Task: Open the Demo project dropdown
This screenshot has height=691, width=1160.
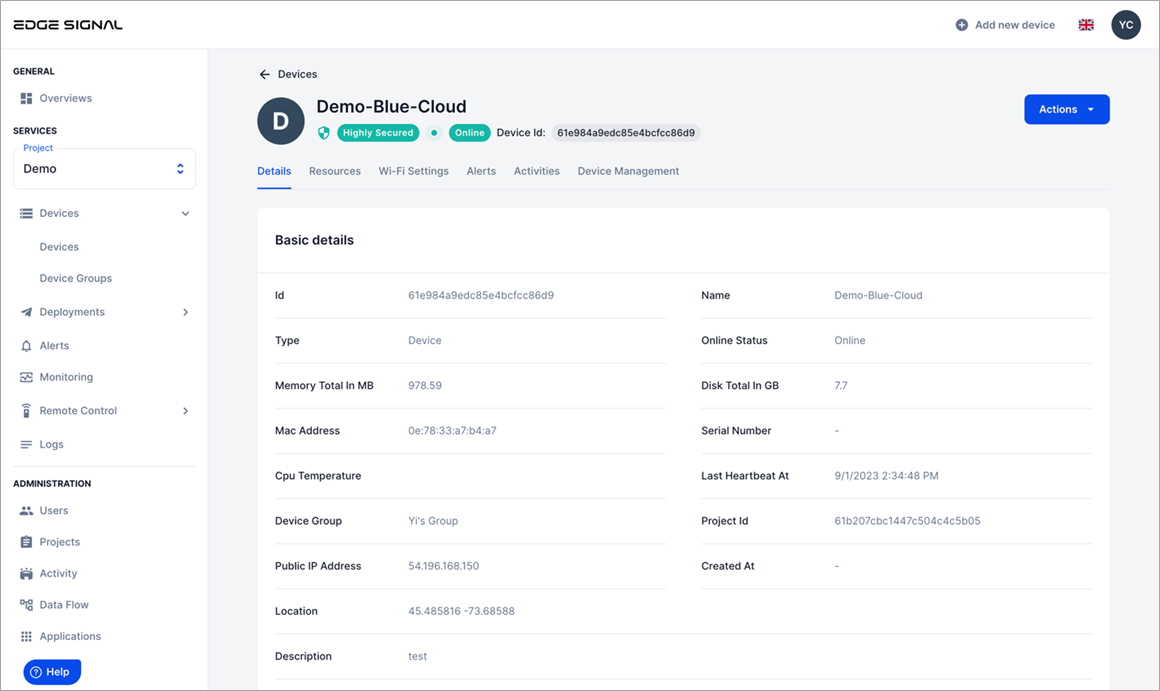Action: point(104,169)
